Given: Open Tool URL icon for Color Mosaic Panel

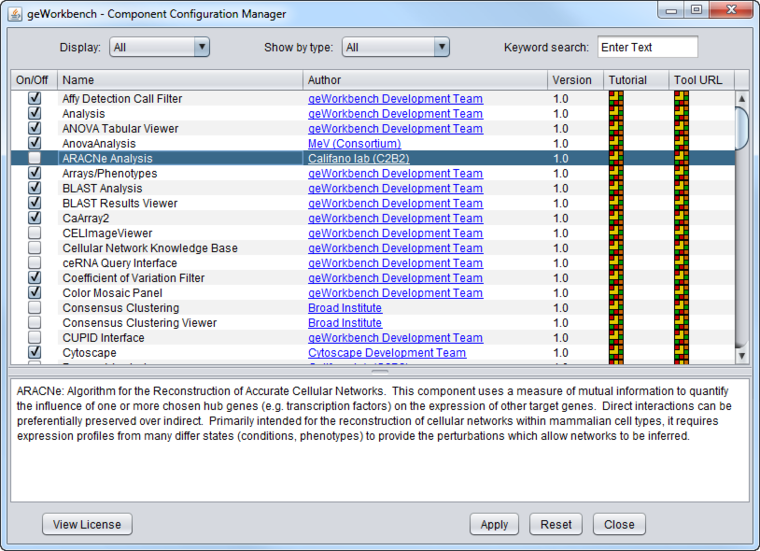Looking at the screenshot, I should [681, 293].
